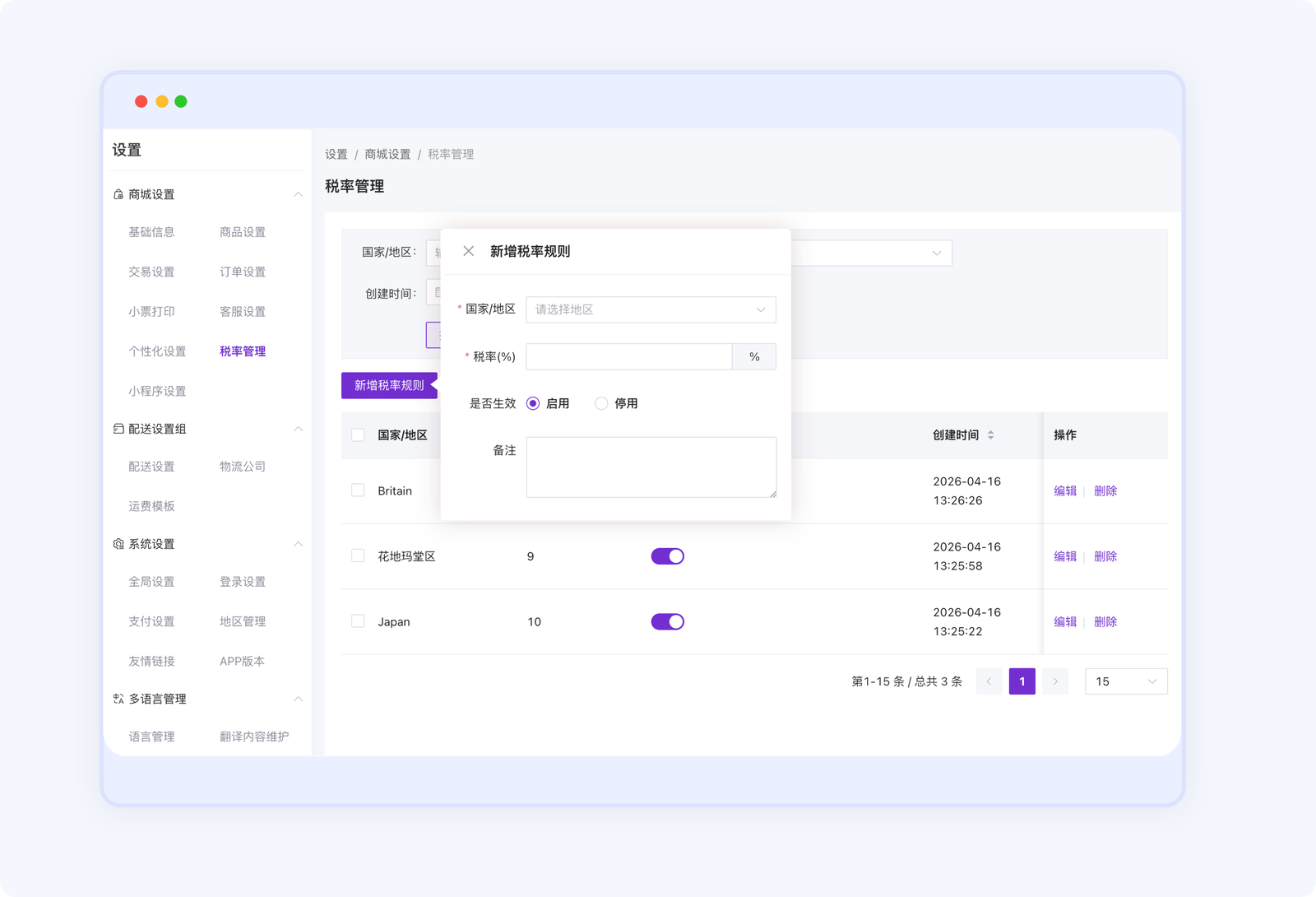Open the 请选择地区 region dropdown
The height and width of the screenshot is (897, 1316).
click(x=650, y=309)
